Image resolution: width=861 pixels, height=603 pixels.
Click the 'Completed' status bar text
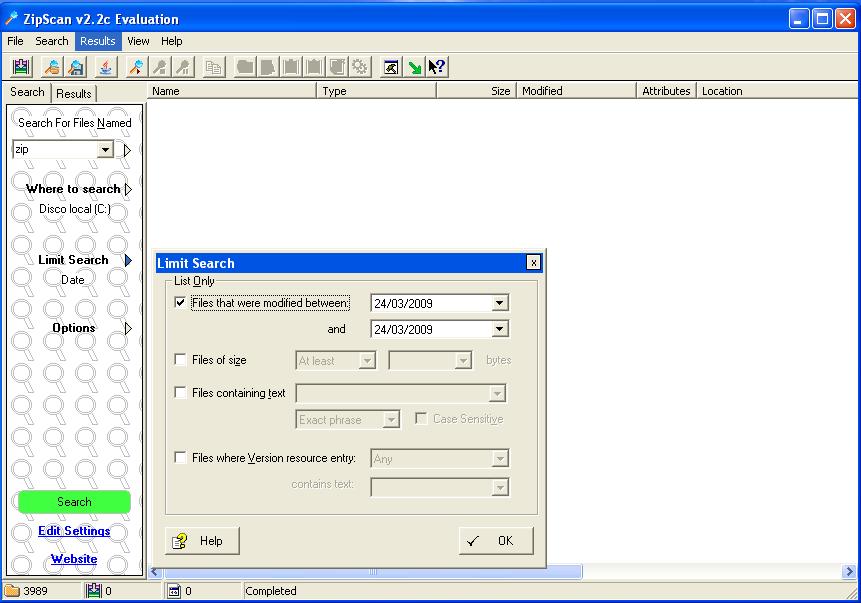(271, 591)
